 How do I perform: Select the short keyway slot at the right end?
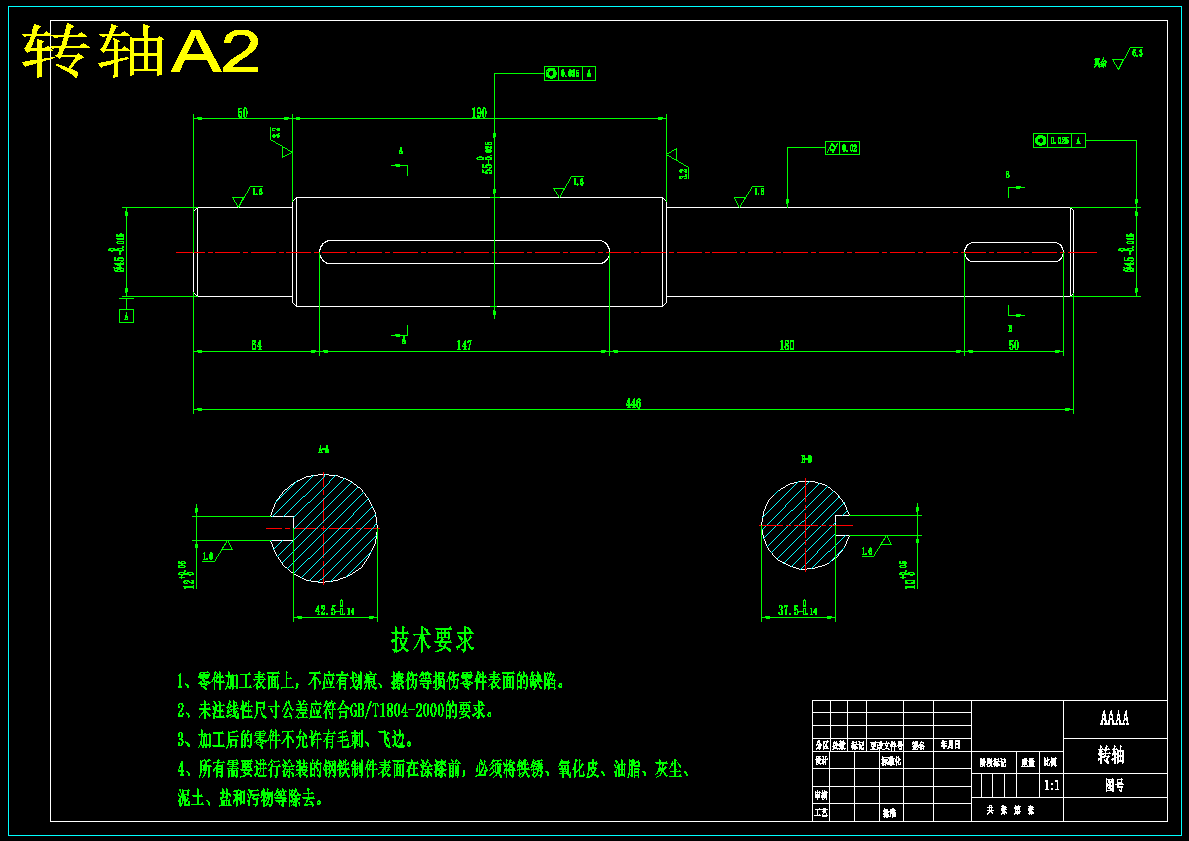point(1014,252)
